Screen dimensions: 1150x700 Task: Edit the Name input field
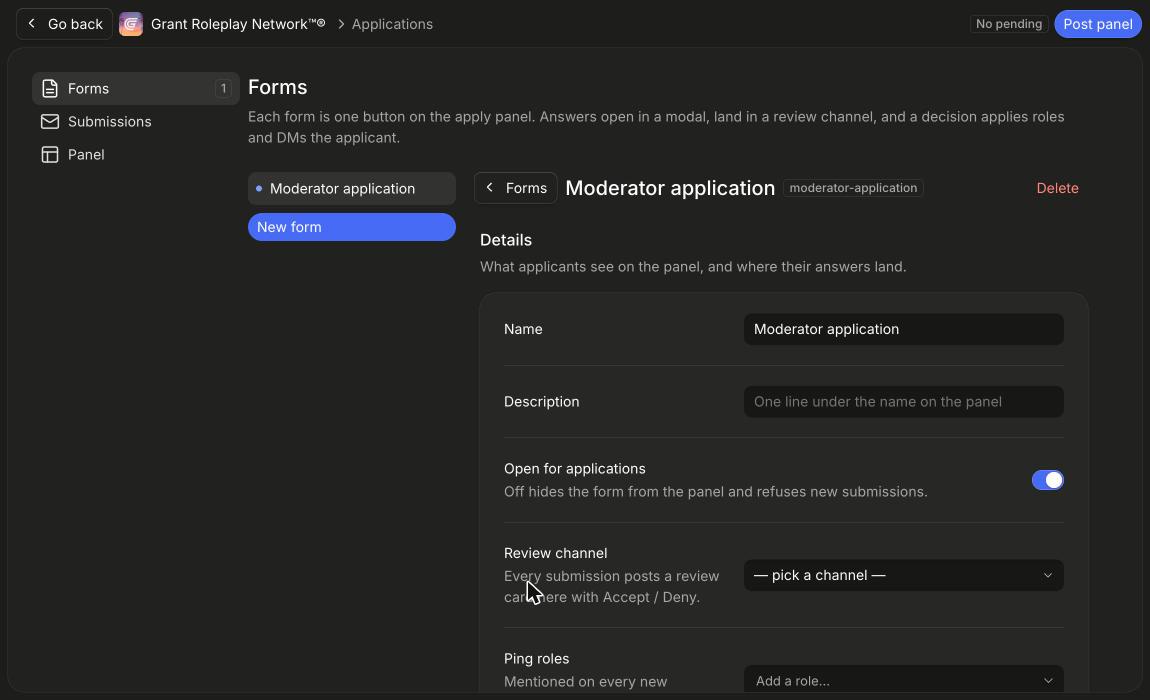pyautogui.click(x=904, y=329)
